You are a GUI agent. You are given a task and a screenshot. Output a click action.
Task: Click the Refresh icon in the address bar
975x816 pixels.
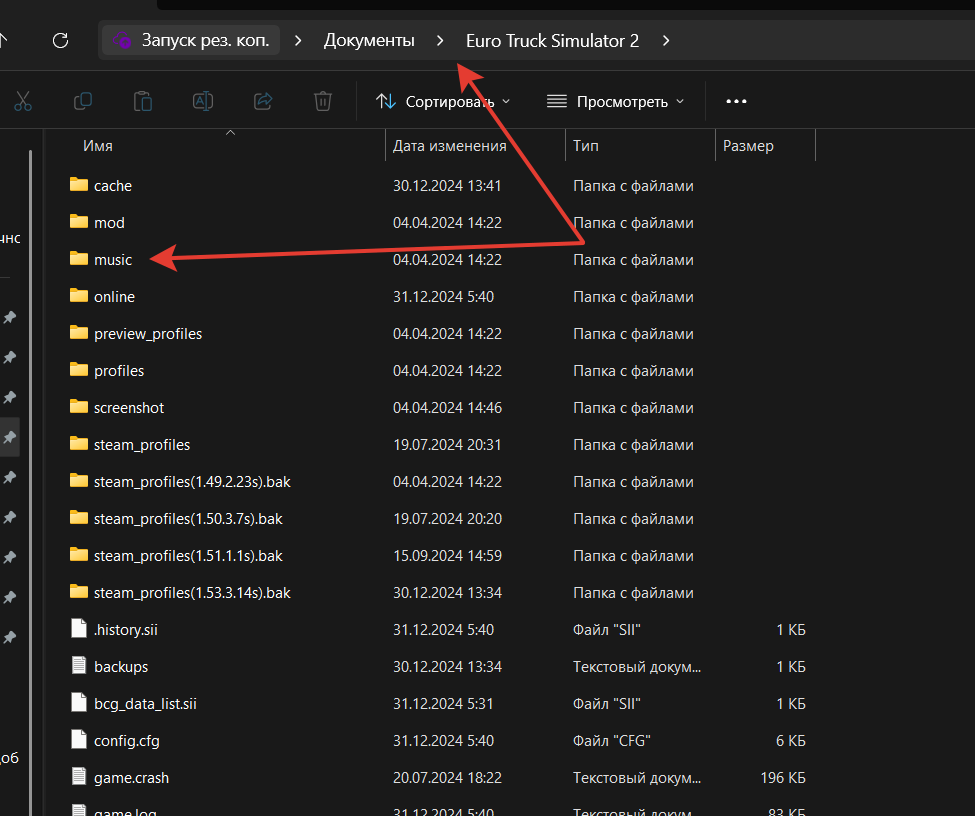60,40
